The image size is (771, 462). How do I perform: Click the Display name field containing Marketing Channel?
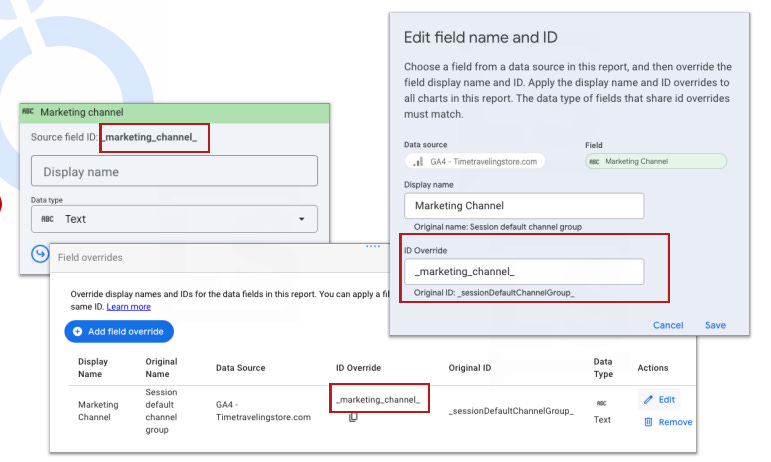pyautogui.click(x=524, y=205)
